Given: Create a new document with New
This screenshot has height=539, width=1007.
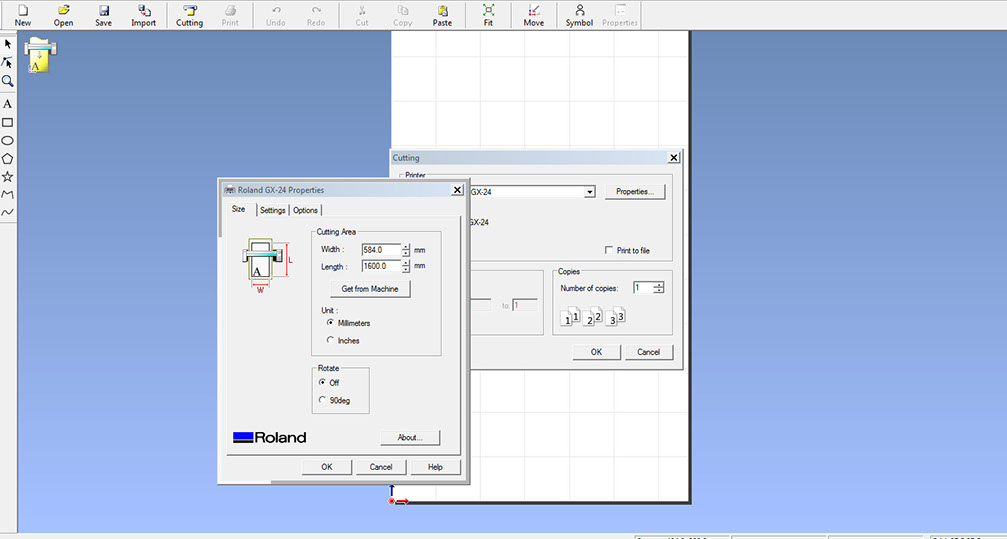Looking at the screenshot, I should 22,15.
